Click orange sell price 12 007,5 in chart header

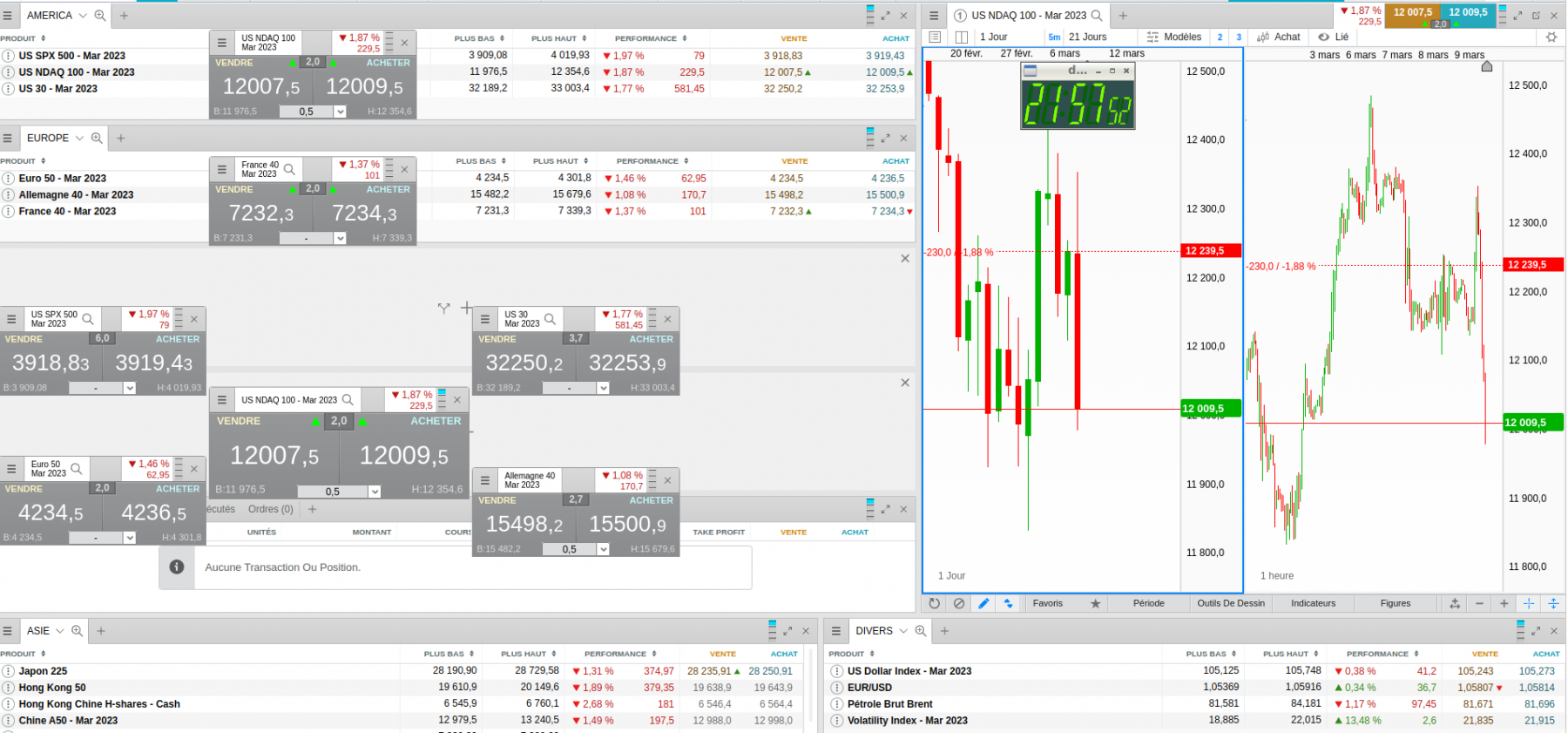coord(1412,12)
